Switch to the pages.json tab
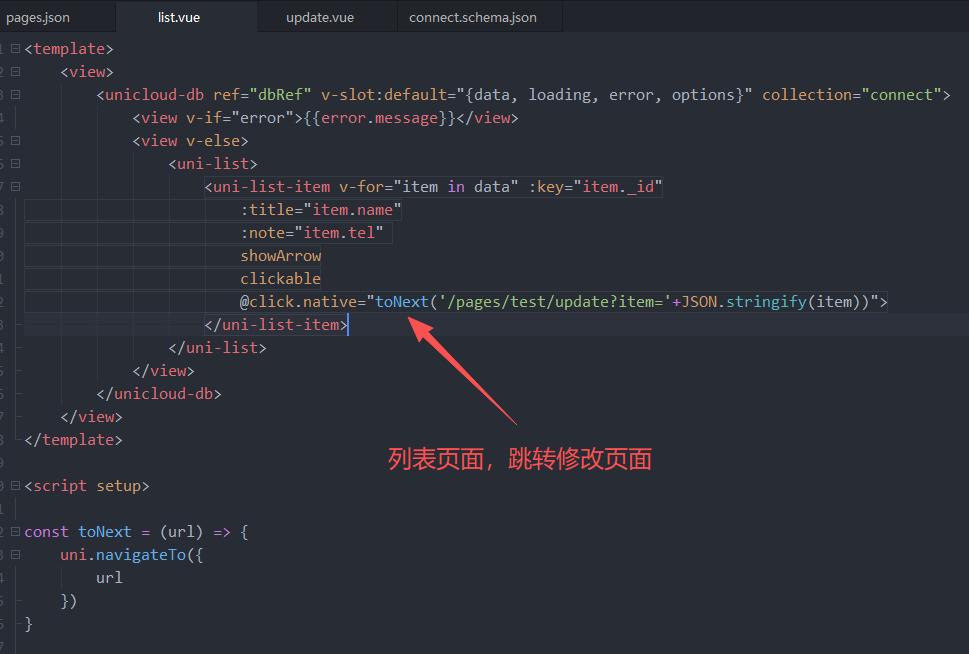 [38, 17]
